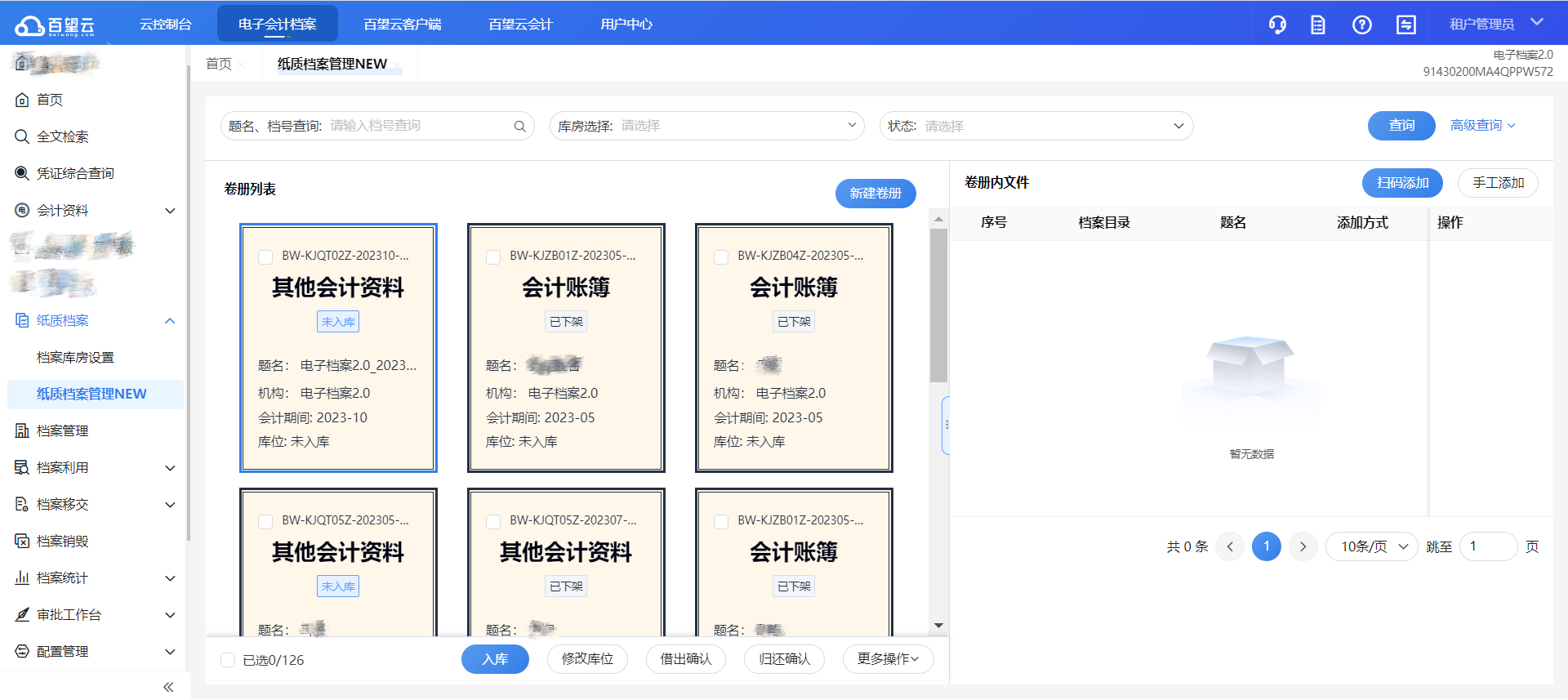Click the 档案管理 sidebar icon
The height and width of the screenshot is (700, 1568).
[22, 430]
